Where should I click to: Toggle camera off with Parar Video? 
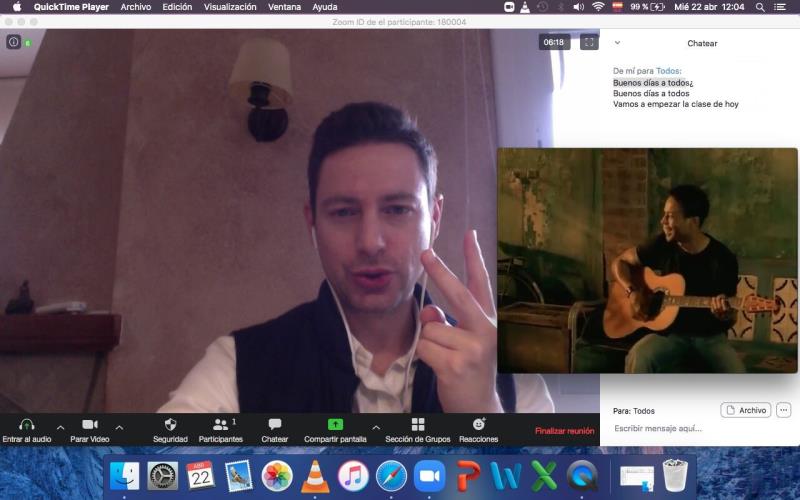pos(90,425)
